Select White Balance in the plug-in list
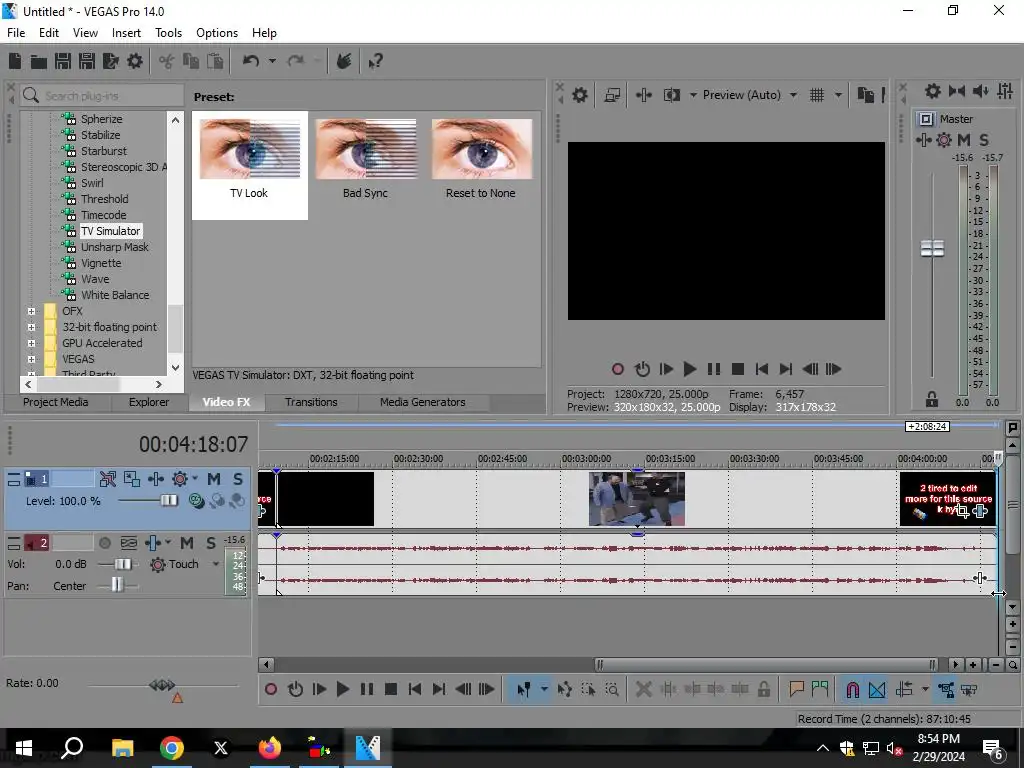Viewport: 1024px width, 768px height. [x=115, y=295]
